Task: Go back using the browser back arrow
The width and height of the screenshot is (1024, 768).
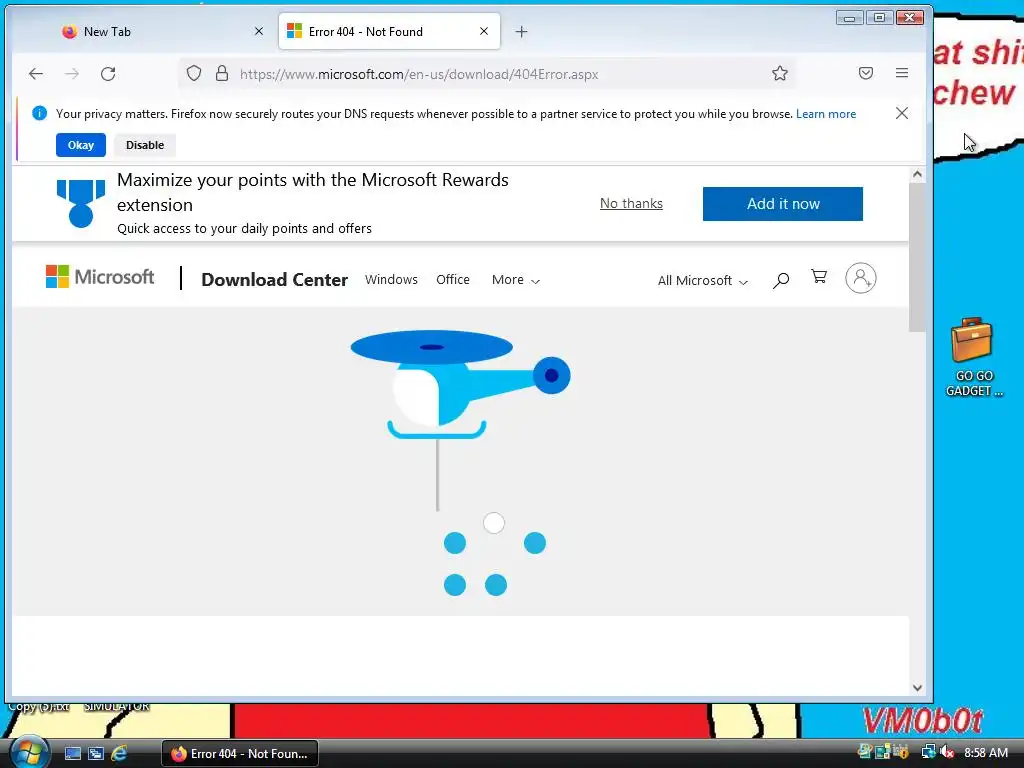Action: [36, 74]
